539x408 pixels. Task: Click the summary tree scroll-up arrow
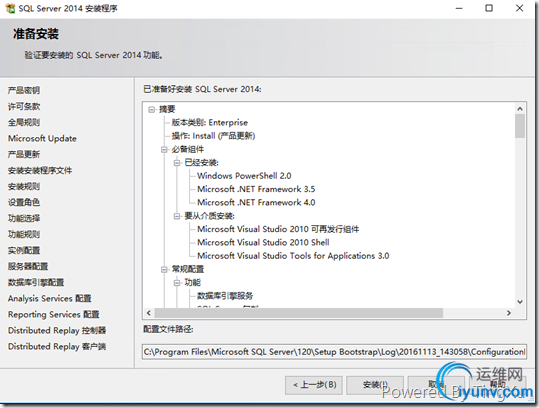pyautogui.click(x=520, y=109)
